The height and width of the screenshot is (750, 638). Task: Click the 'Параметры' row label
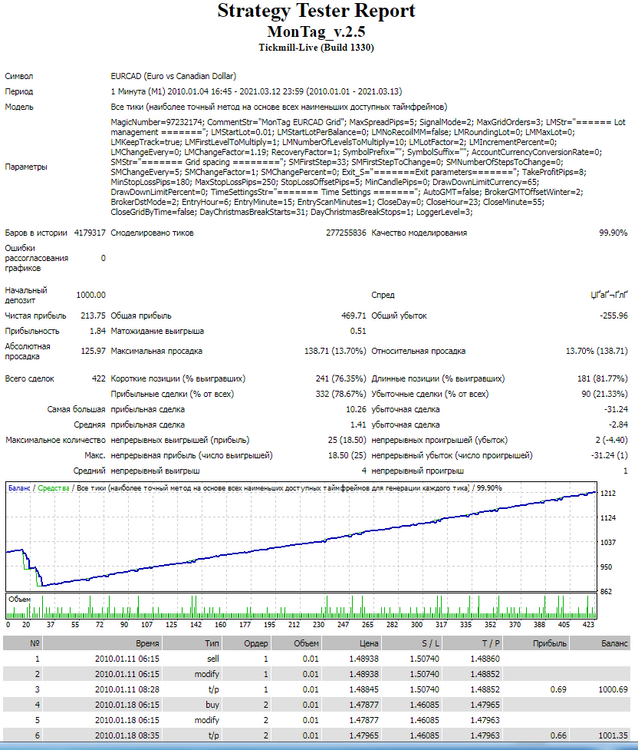[x=26, y=167]
